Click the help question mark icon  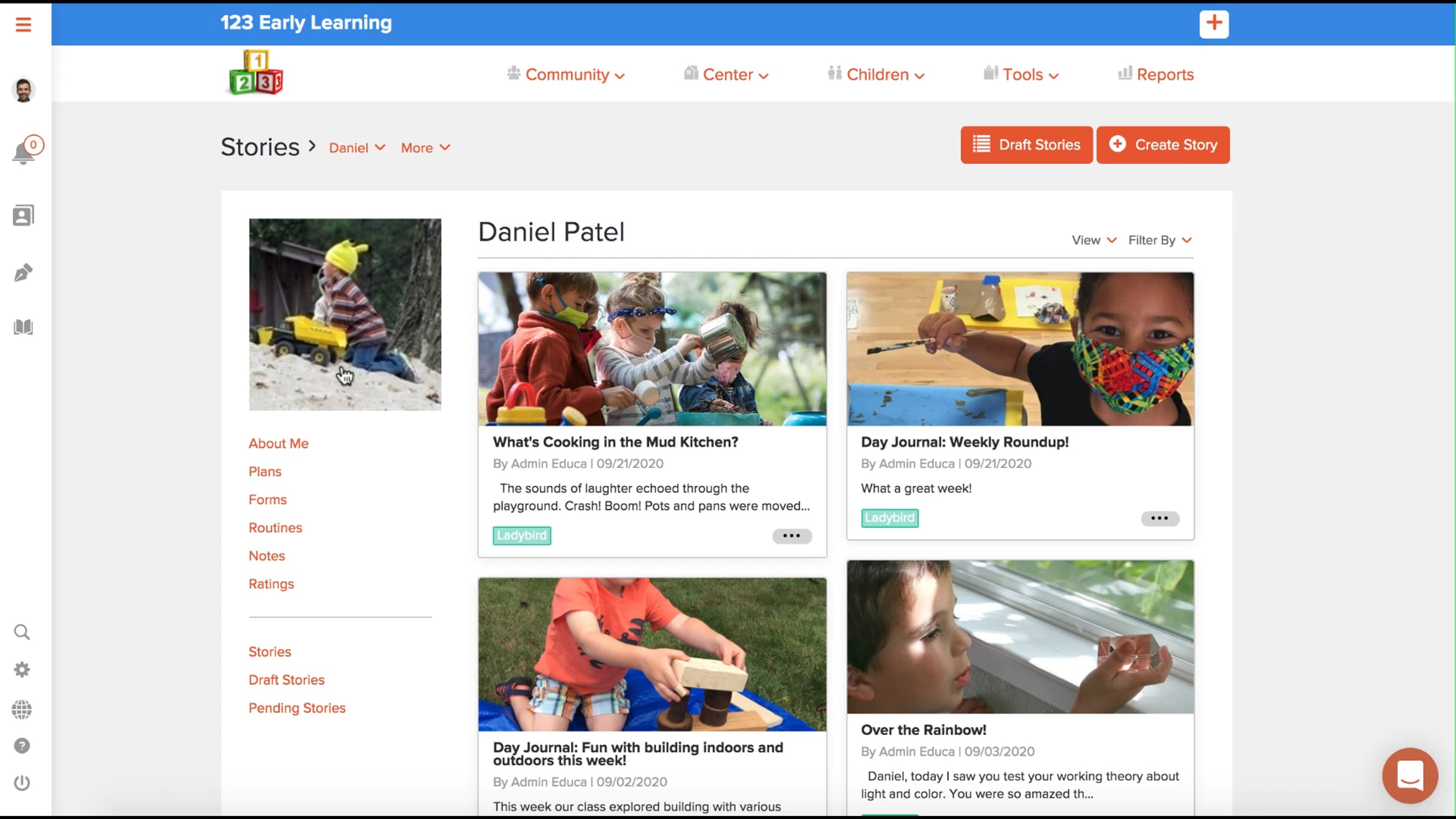click(x=22, y=746)
